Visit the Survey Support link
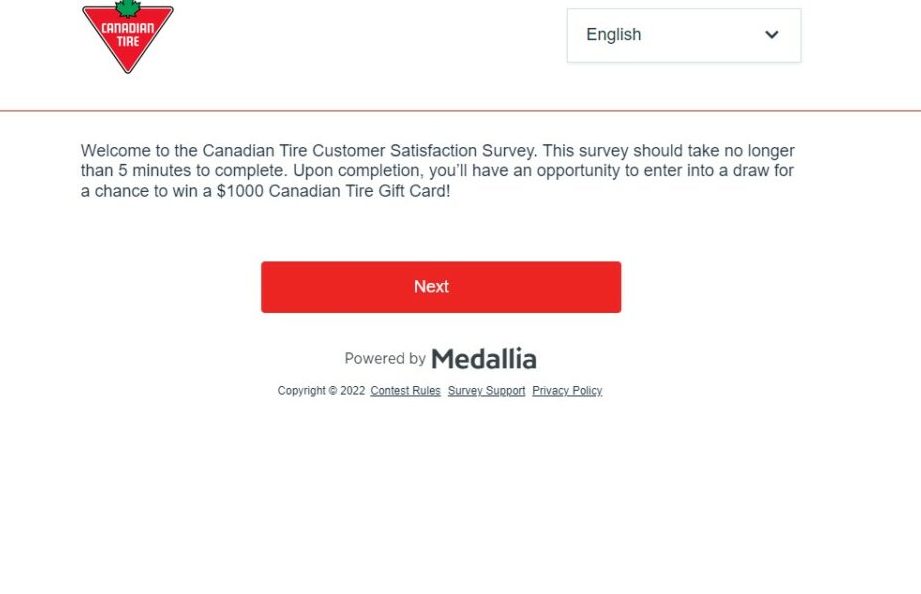The height and width of the screenshot is (594, 921). (x=486, y=391)
